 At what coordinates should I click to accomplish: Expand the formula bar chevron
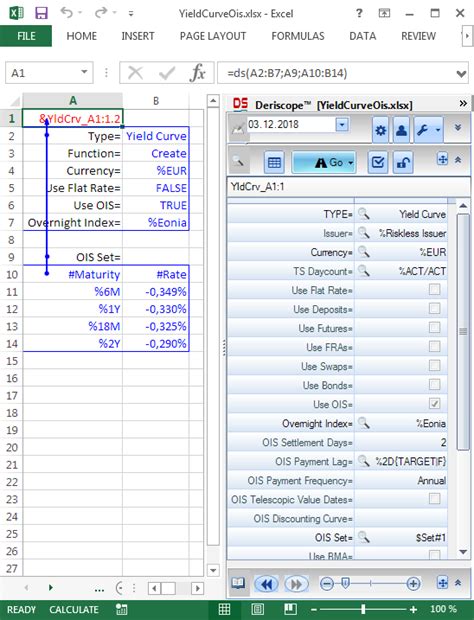click(461, 74)
